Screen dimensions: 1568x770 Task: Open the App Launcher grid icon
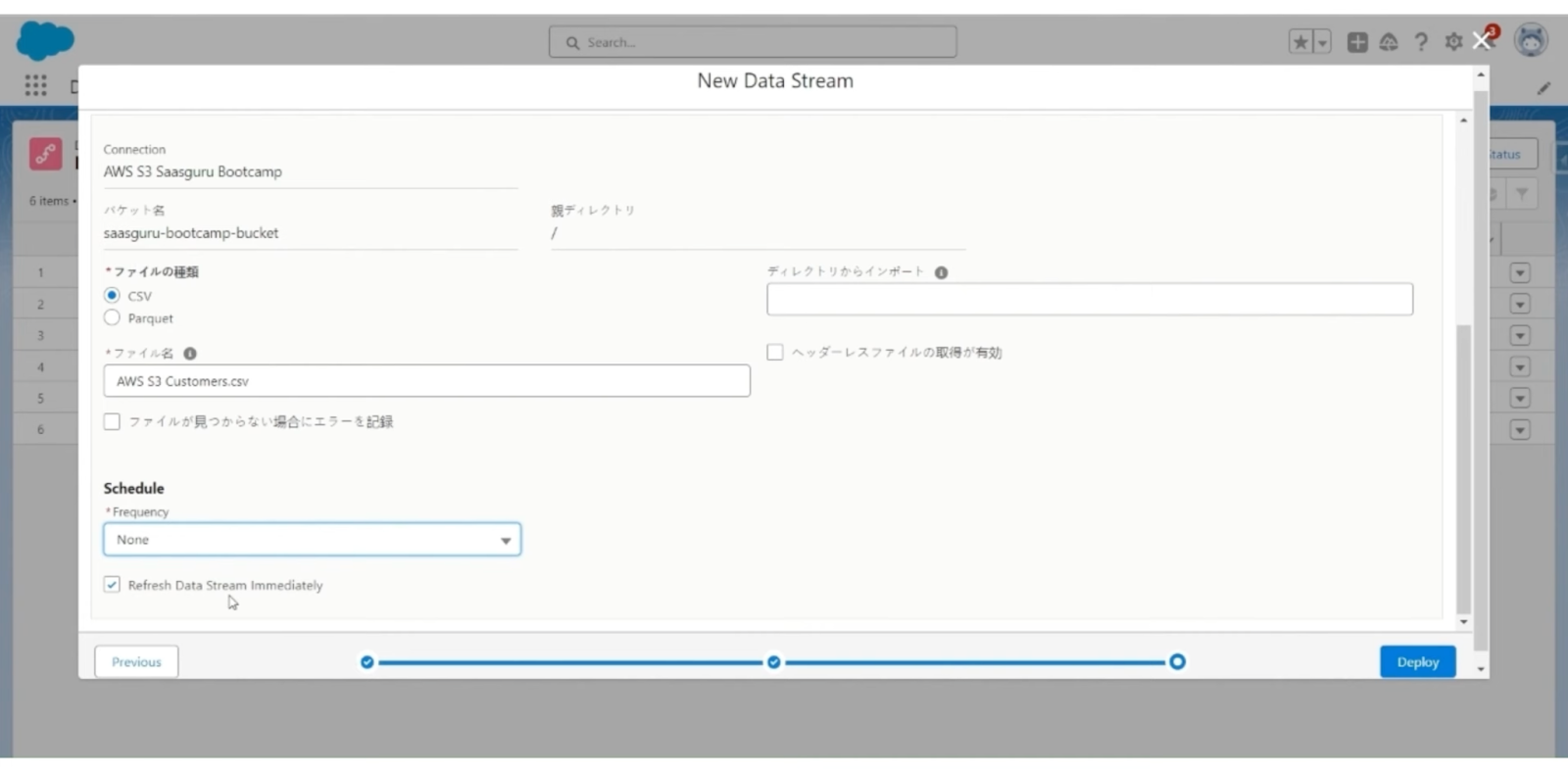[x=36, y=85]
